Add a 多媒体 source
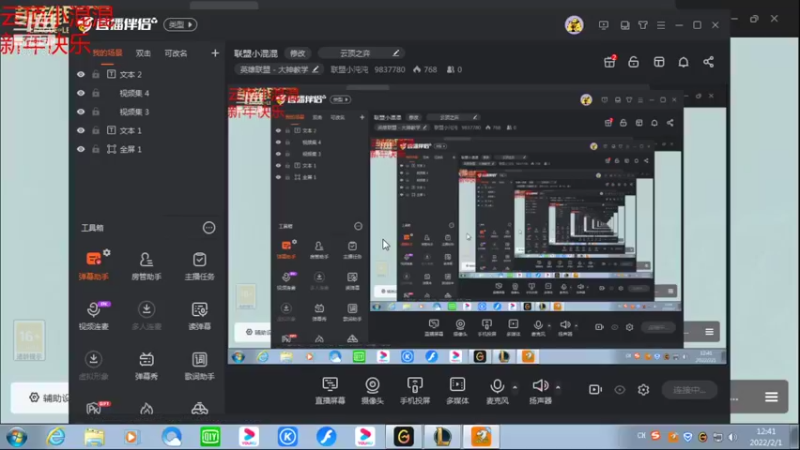 (x=457, y=390)
